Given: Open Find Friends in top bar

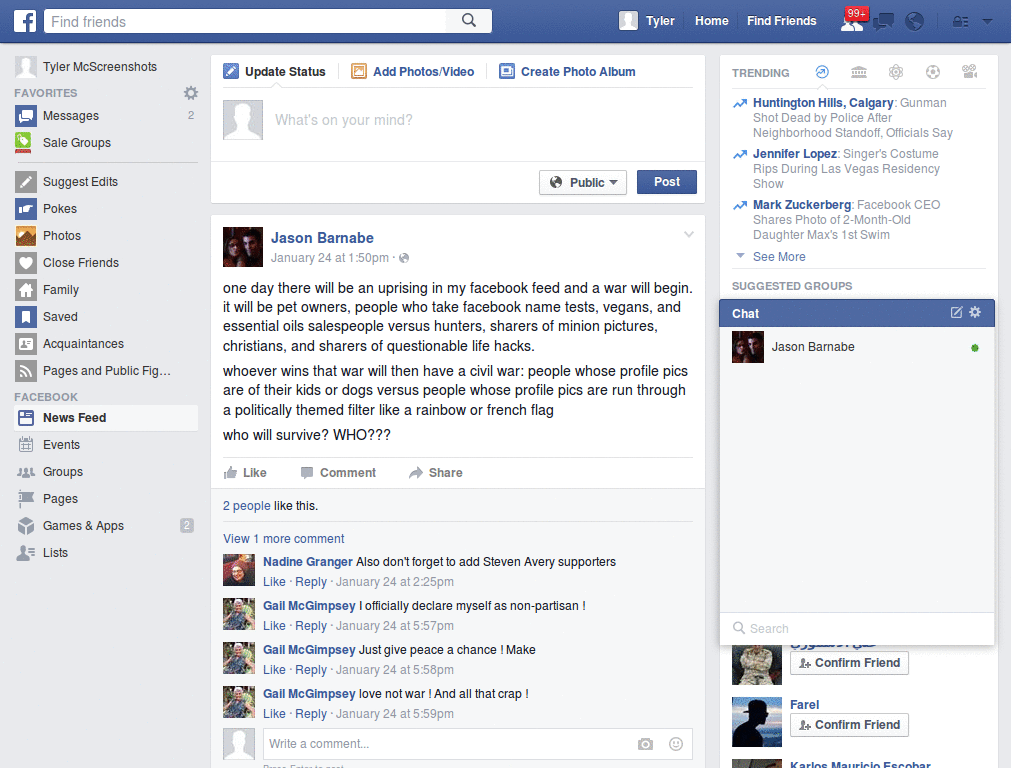Looking at the screenshot, I should click(781, 21).
